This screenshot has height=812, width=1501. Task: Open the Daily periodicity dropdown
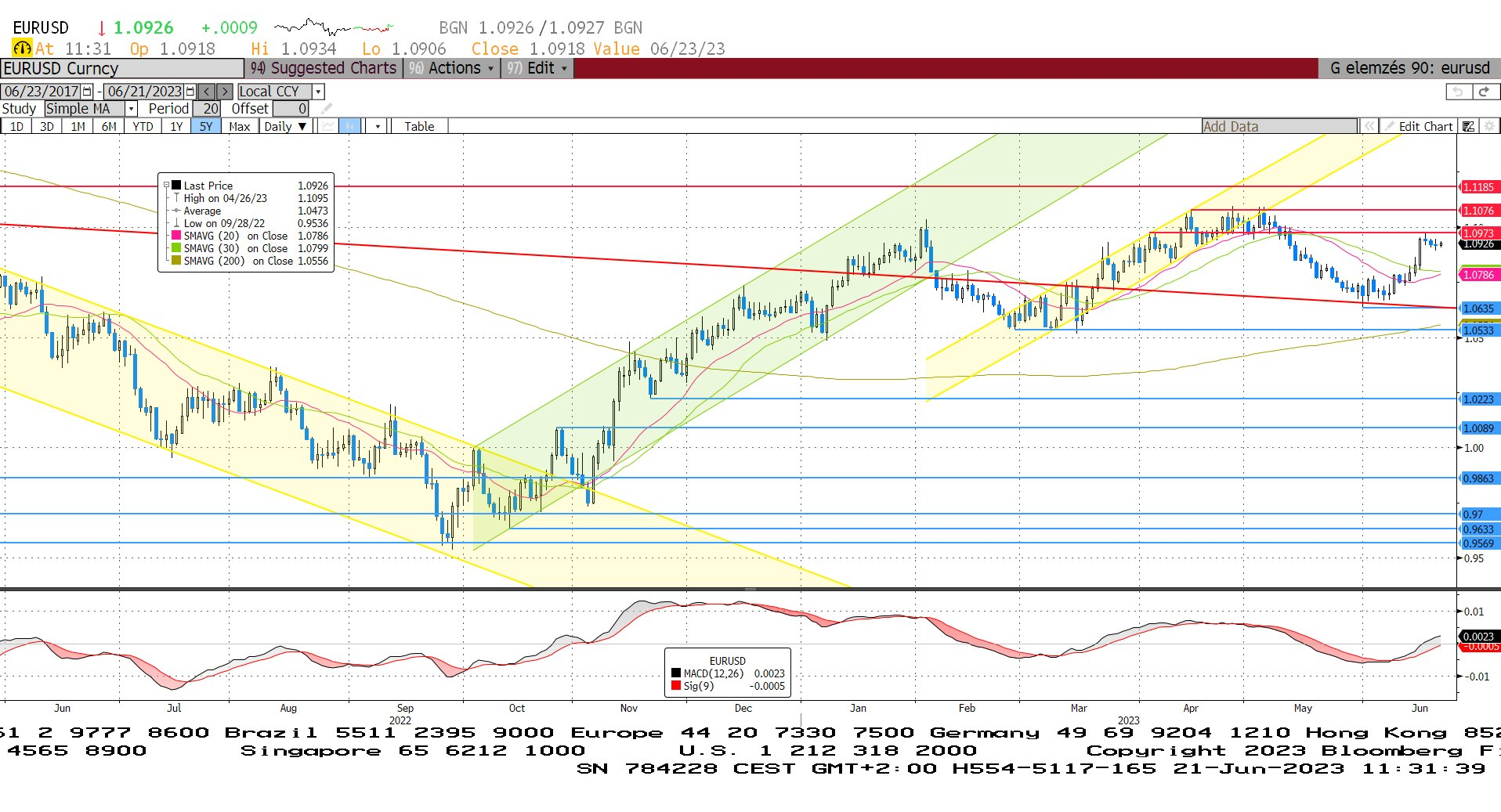286,126
